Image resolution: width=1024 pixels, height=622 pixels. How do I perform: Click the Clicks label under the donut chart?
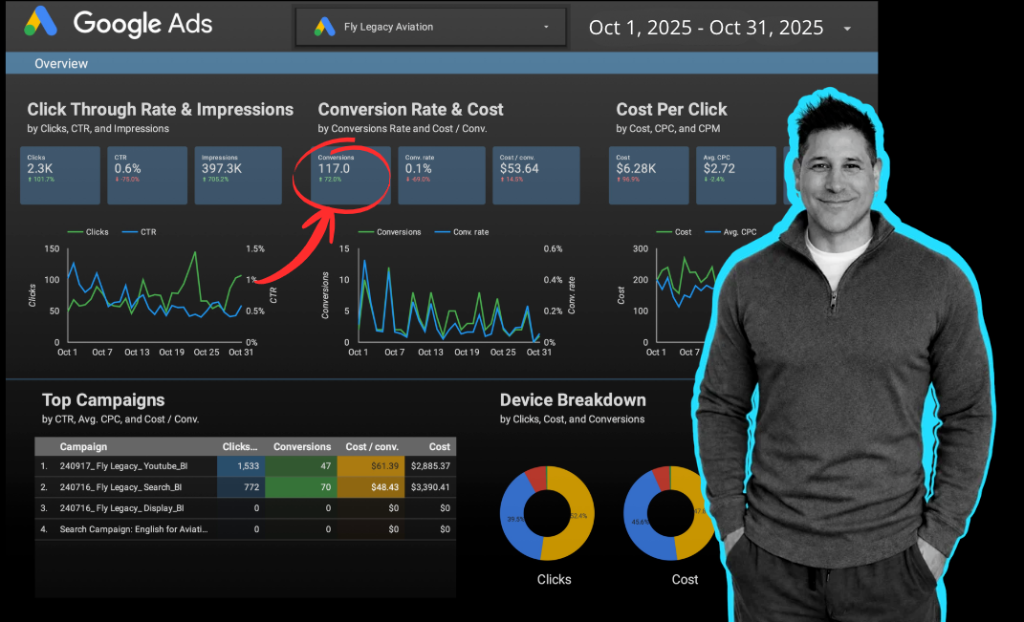pyautogui.click(x=554, y=580)
